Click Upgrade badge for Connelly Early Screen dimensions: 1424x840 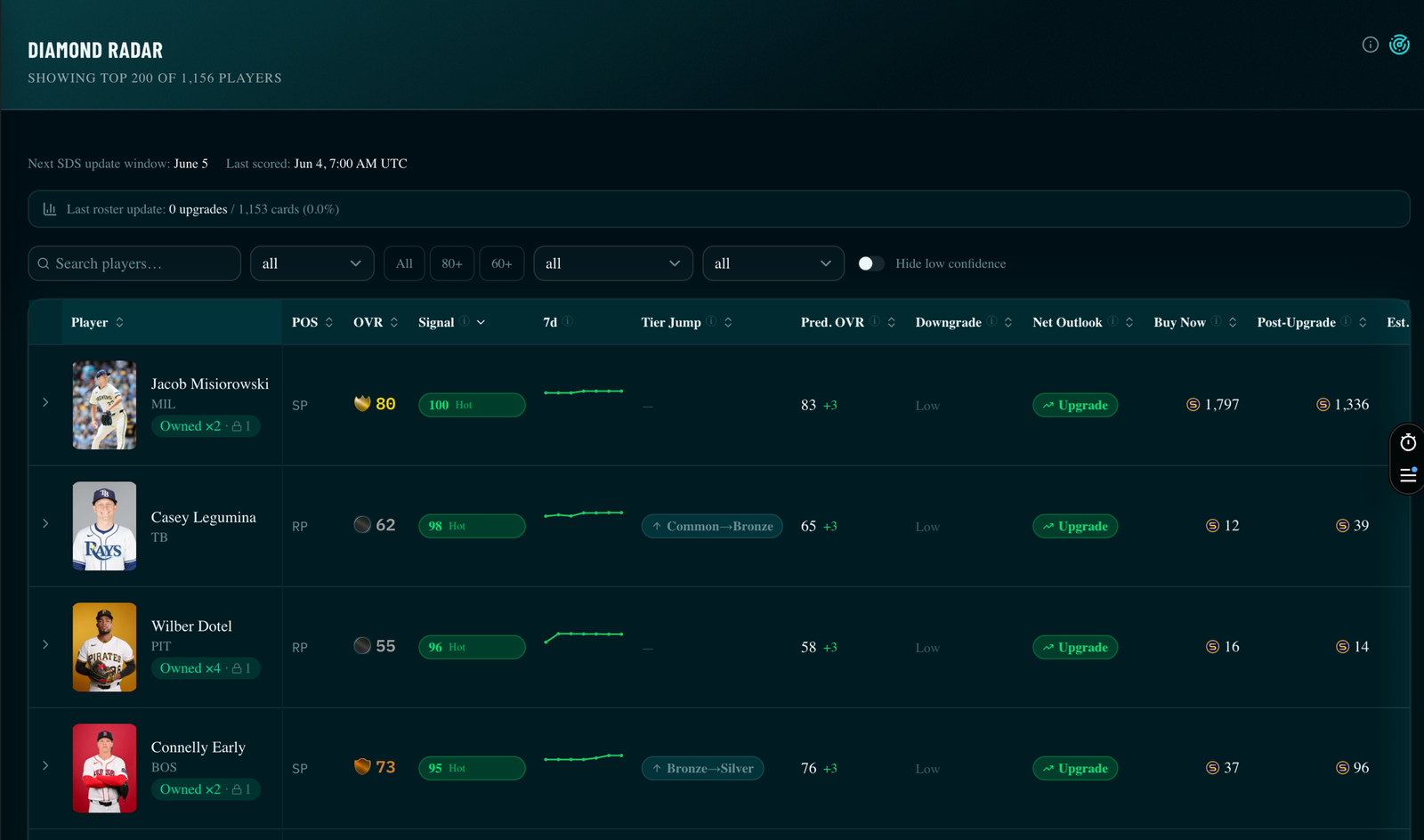(1075, 768)
